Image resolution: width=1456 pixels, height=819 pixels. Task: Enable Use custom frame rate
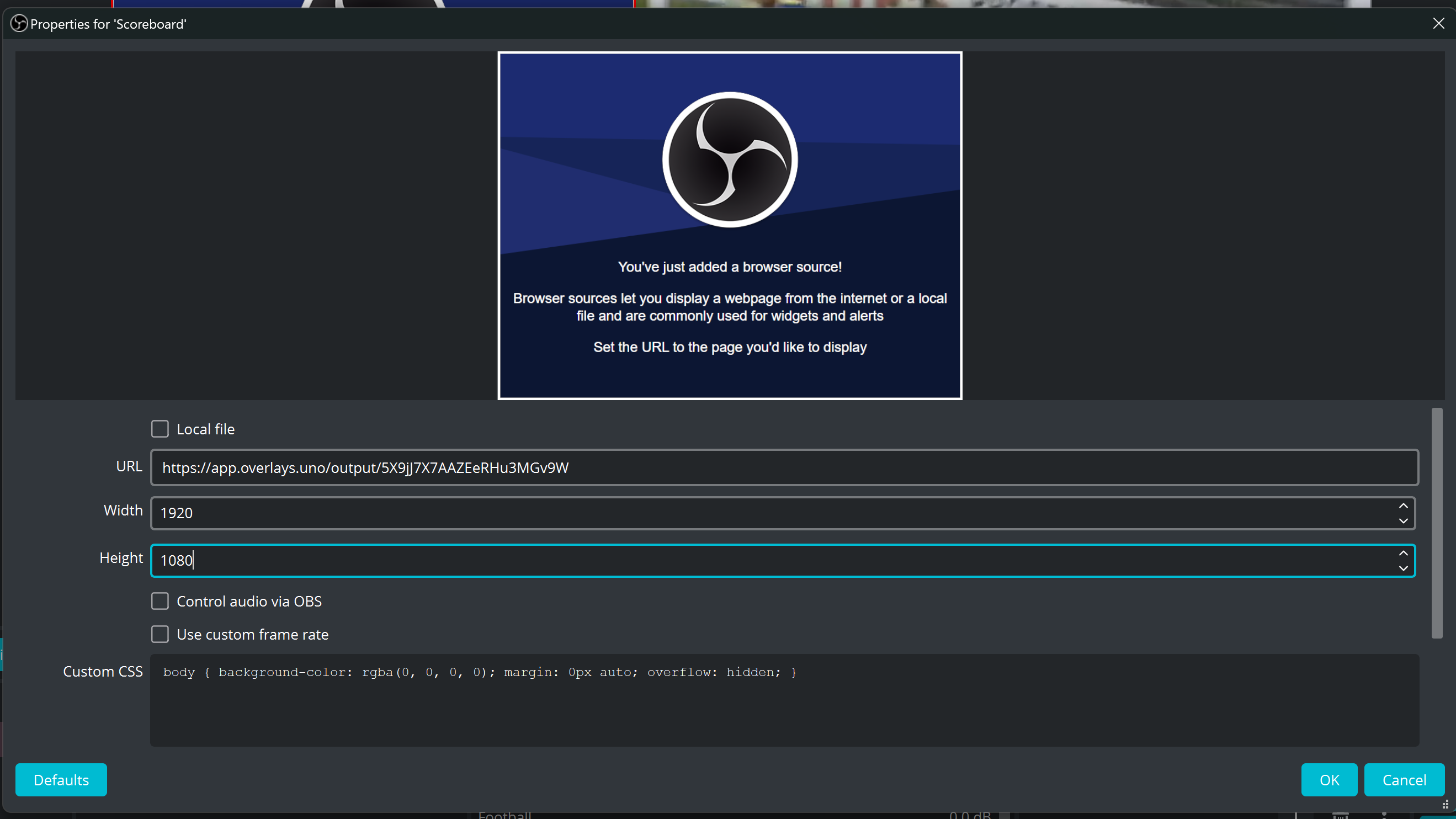pos(160,634)
